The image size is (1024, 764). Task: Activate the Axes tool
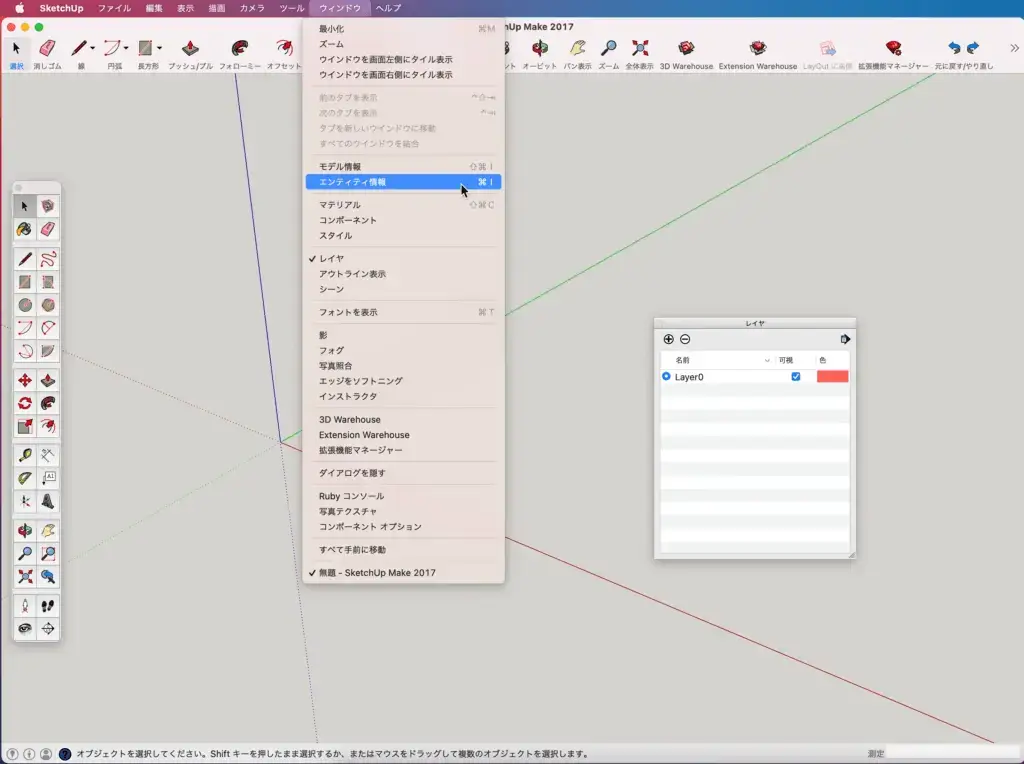pyautogui.click(x=25, y=501)
